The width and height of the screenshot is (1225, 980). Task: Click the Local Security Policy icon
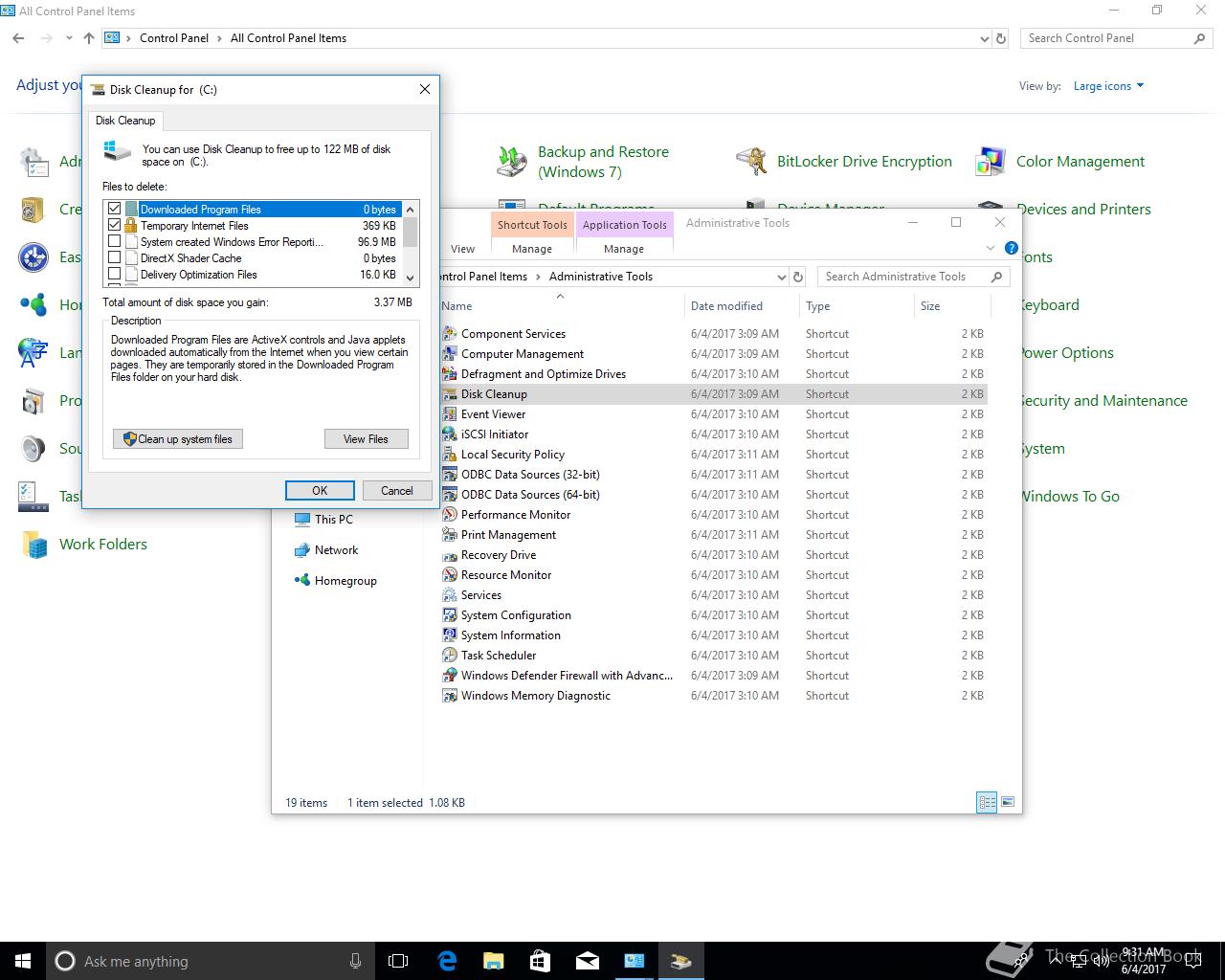click(450, 455)
